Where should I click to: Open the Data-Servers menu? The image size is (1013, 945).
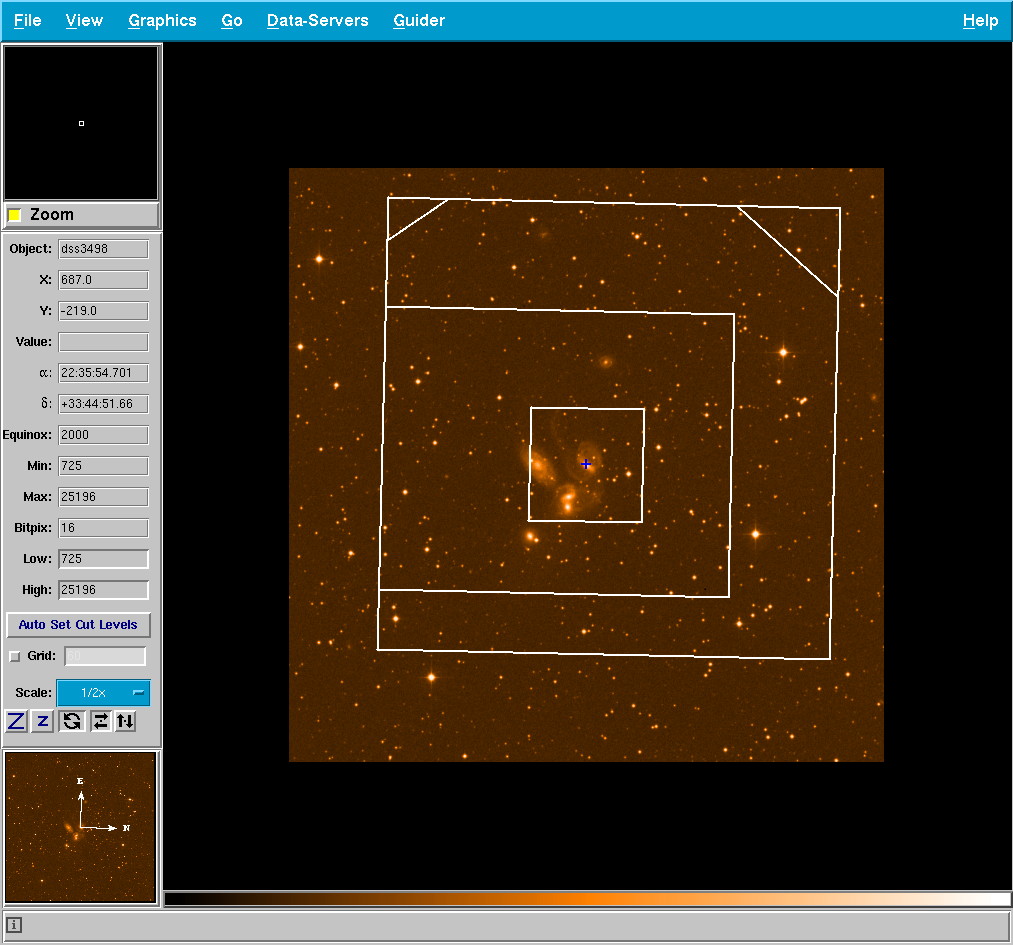[318, 21]
